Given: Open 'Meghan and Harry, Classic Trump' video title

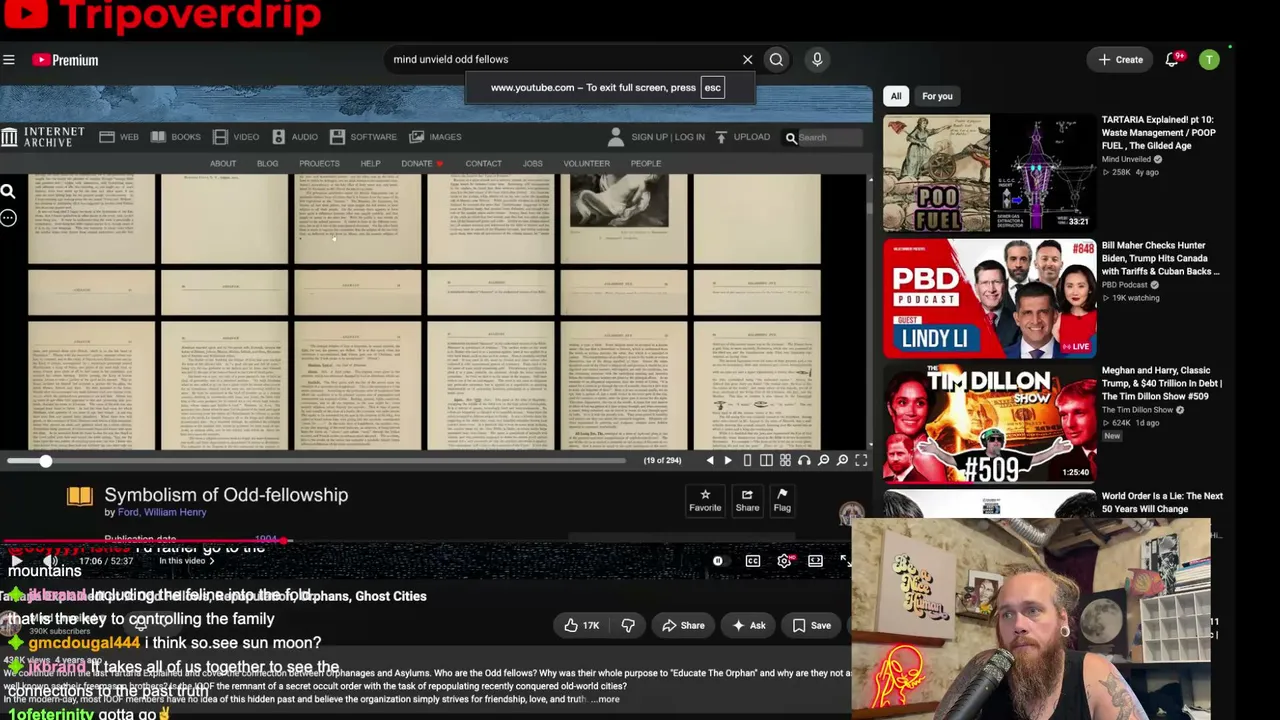Looking at the screenshot, I should tap(1161, 383).
